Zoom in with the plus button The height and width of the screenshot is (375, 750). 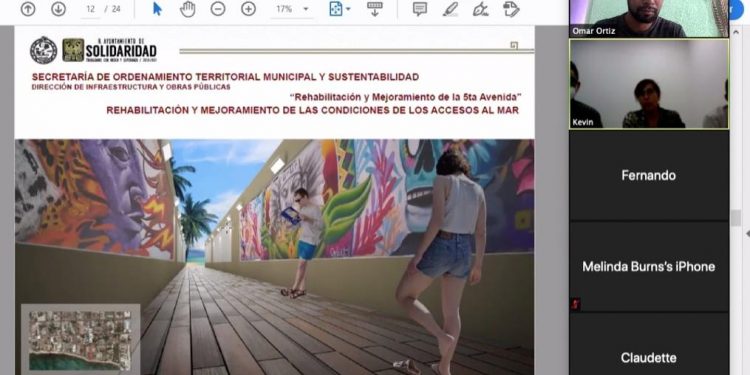tap(248, 9)
